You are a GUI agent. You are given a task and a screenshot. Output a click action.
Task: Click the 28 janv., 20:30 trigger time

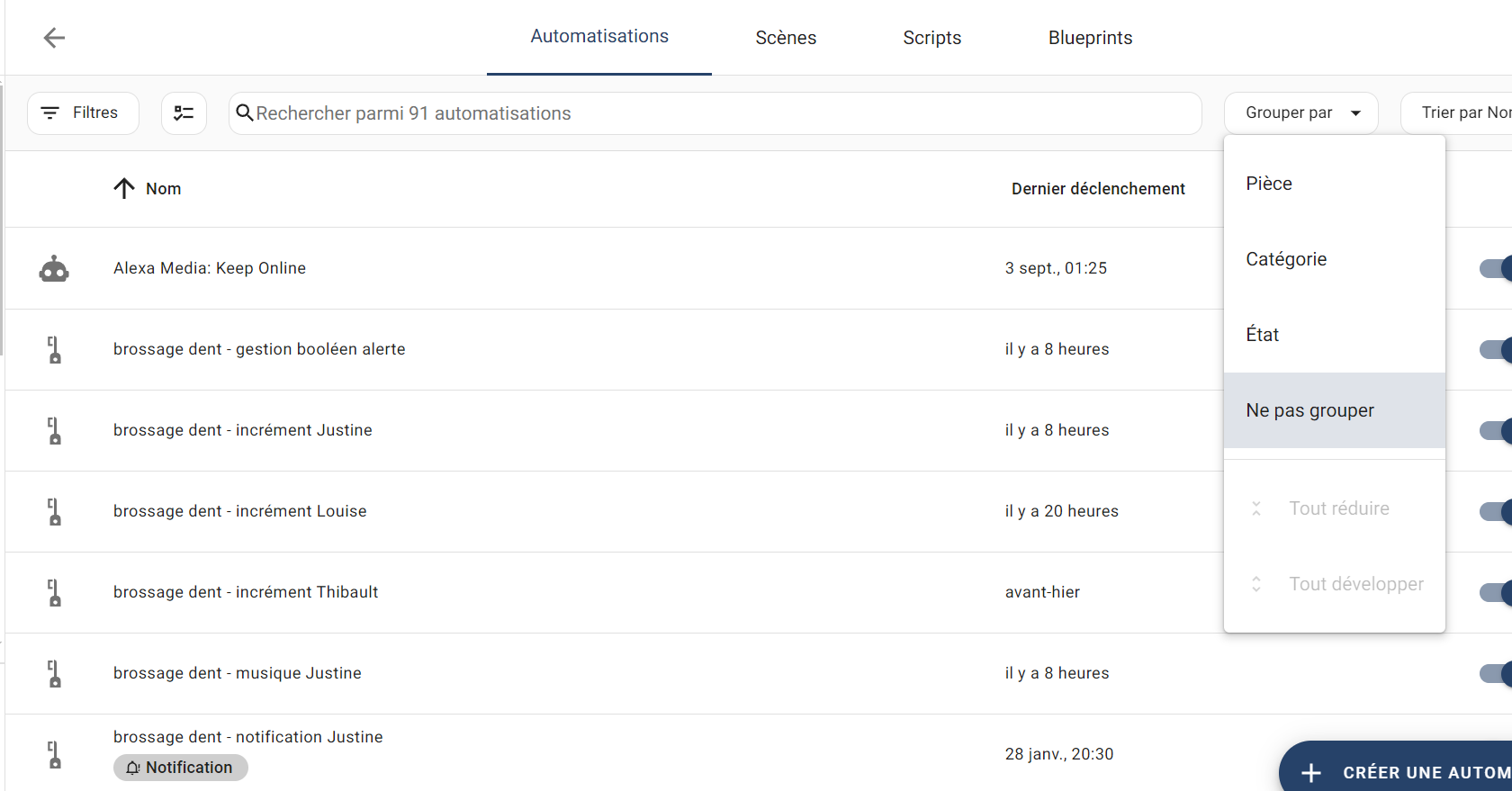[x=1059, y=754]
